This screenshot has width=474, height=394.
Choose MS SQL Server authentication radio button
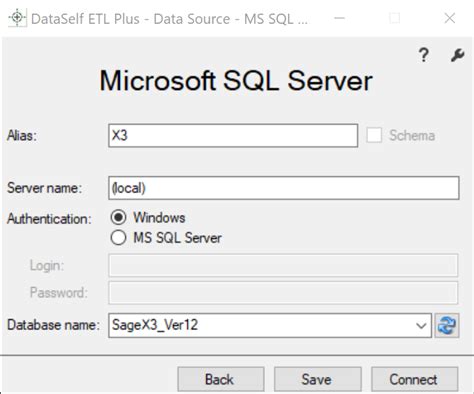coord(118,238)
